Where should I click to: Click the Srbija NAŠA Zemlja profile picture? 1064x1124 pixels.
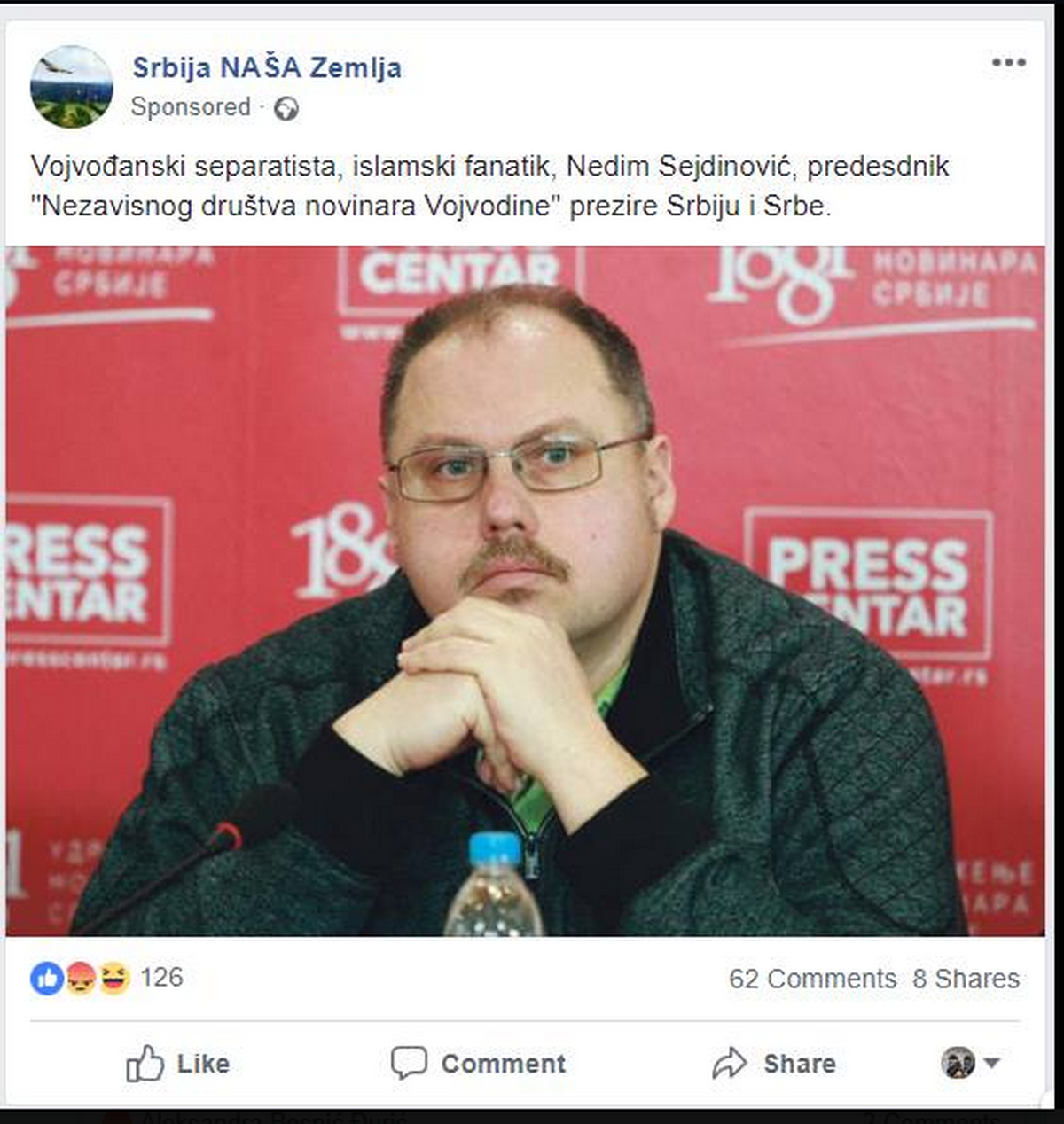(x=72, y=87)
